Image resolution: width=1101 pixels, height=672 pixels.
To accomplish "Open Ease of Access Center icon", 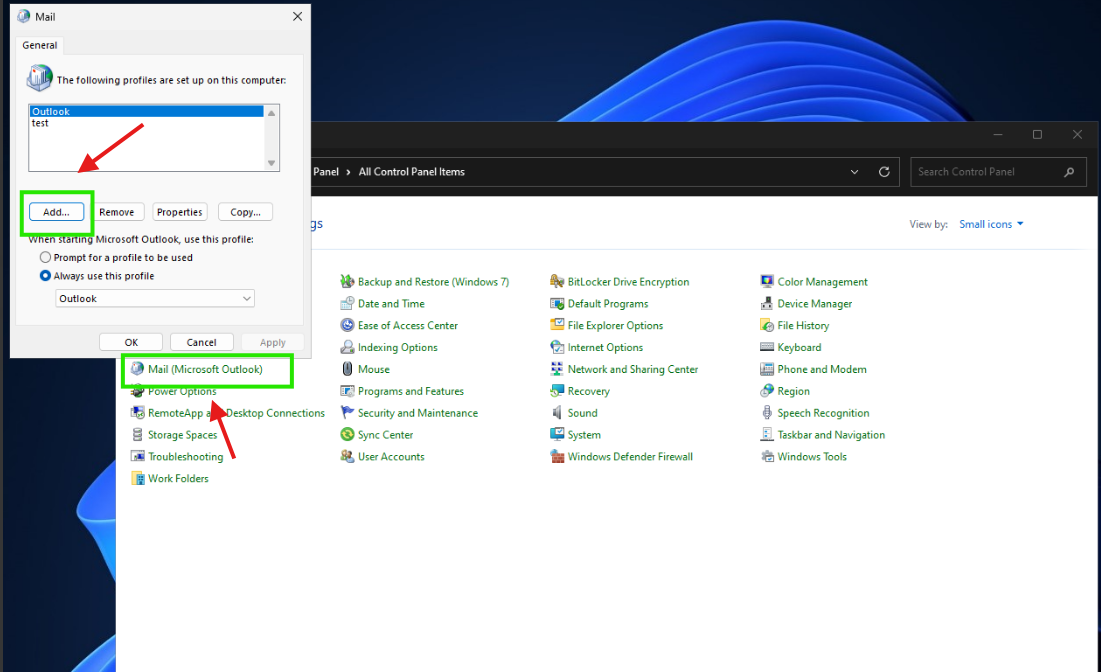I will pos(347,325).
